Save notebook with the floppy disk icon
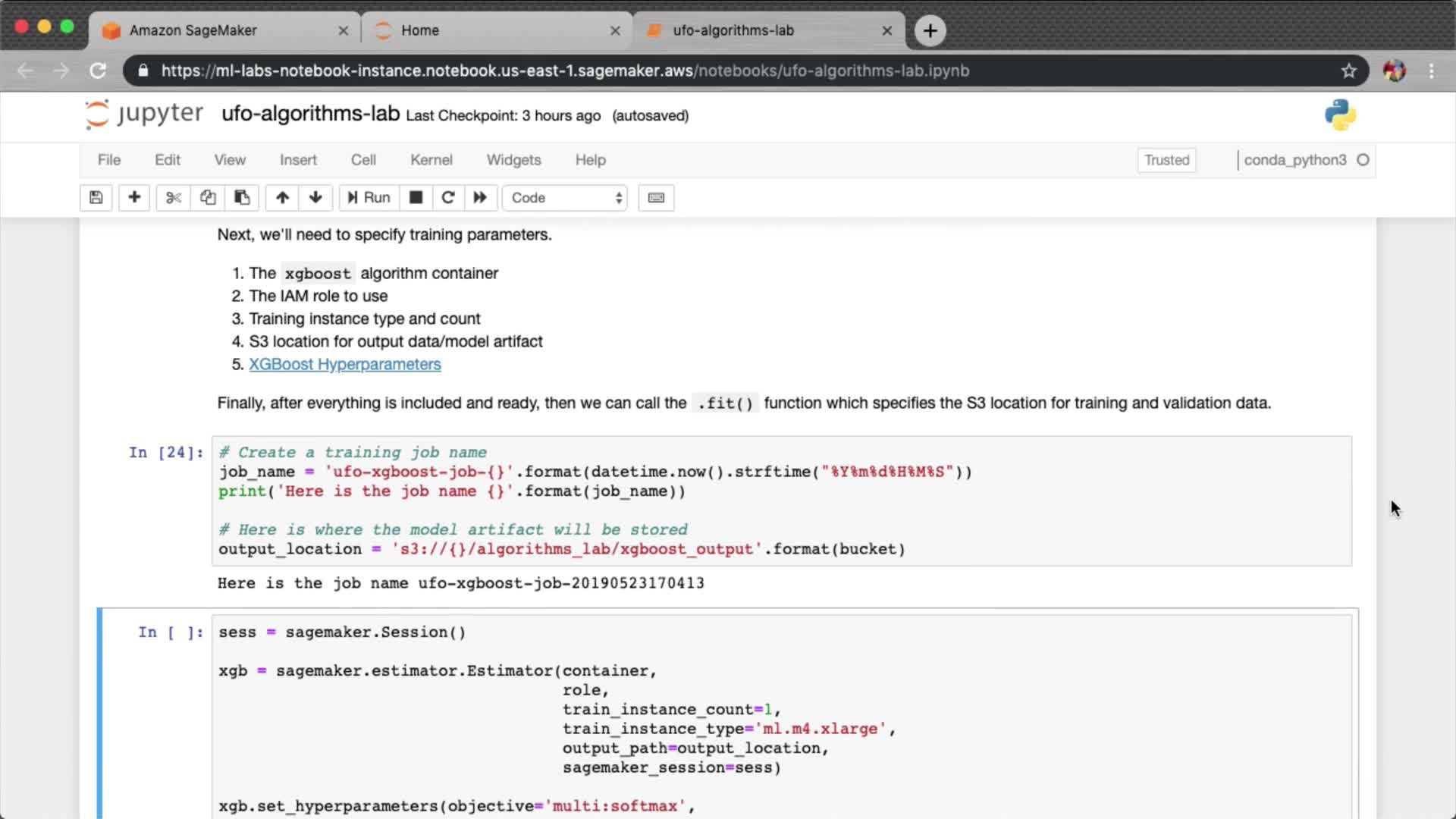This screenshot has height=819, width=1456. point(96,198)
